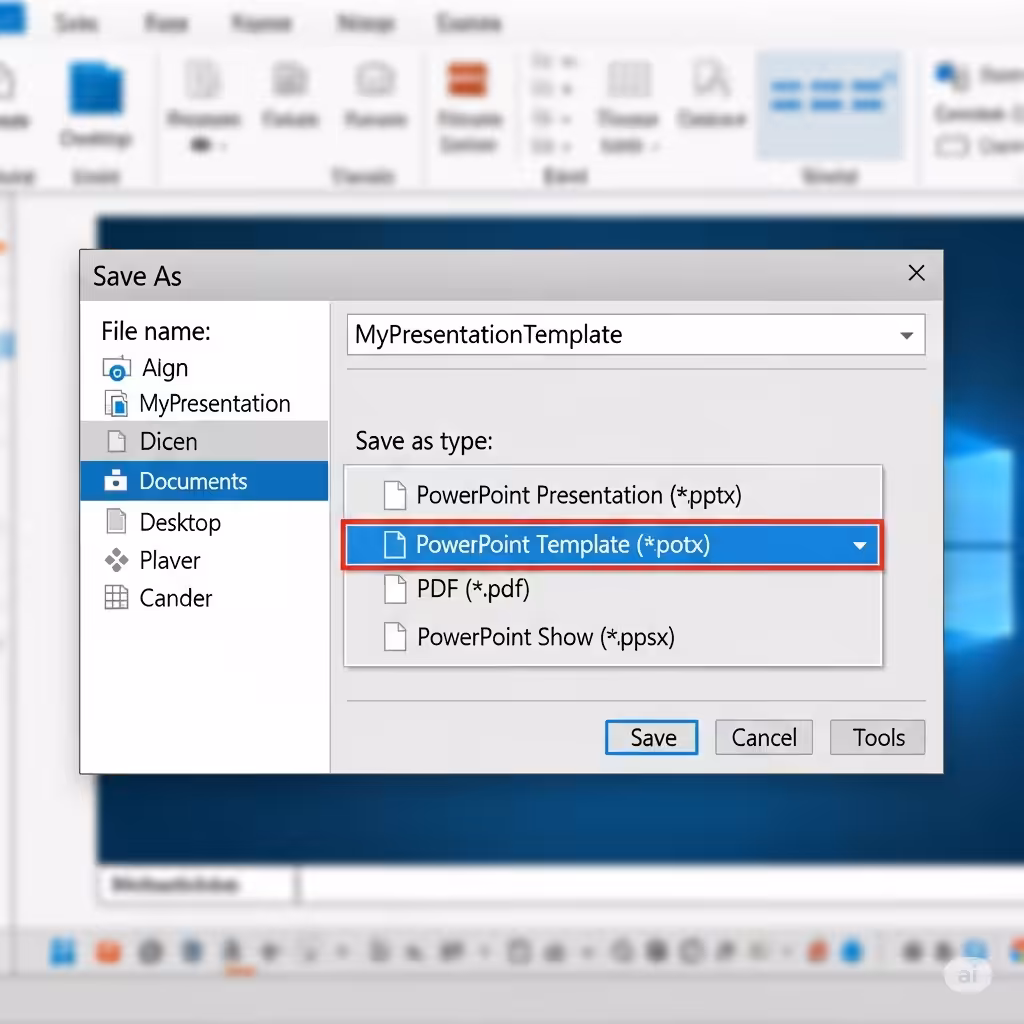This screenshot has height=1024, width=1024.
Task: Choose PowerPoint Template (*.potx) file type
Action: point(613,545)
